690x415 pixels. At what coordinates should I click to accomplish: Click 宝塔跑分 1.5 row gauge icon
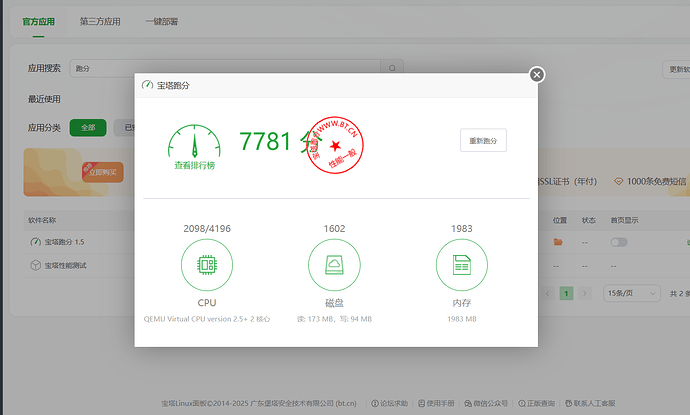[36, 242]
